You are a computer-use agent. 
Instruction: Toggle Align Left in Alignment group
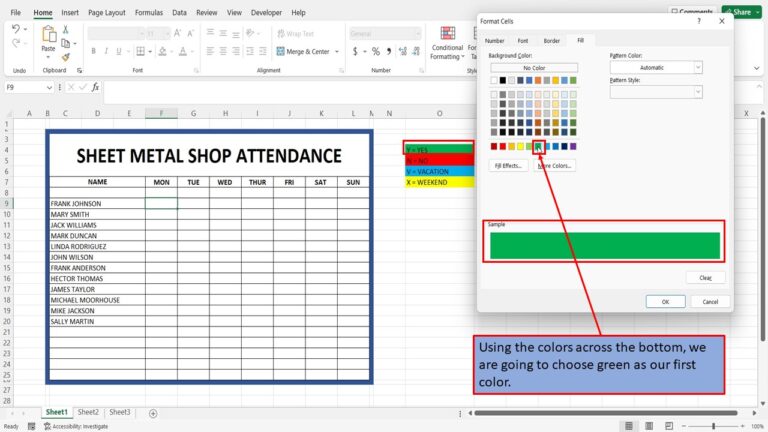210,51
